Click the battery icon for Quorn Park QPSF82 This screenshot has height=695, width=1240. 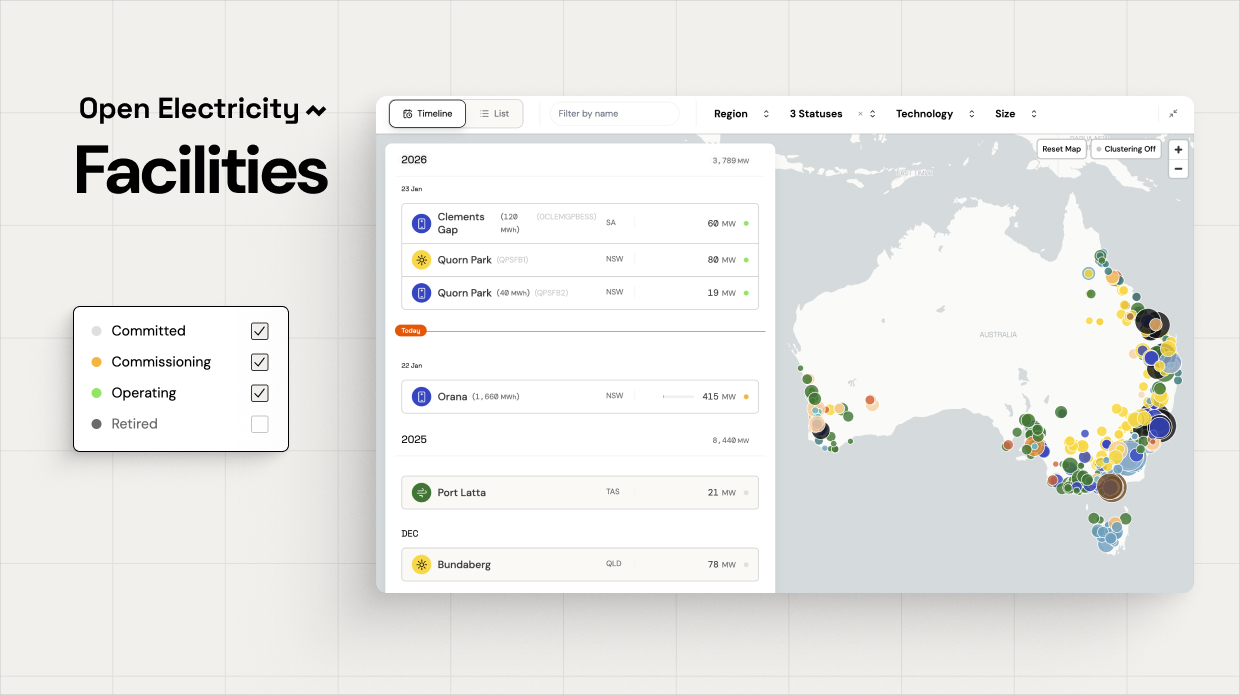coord(422,293)
